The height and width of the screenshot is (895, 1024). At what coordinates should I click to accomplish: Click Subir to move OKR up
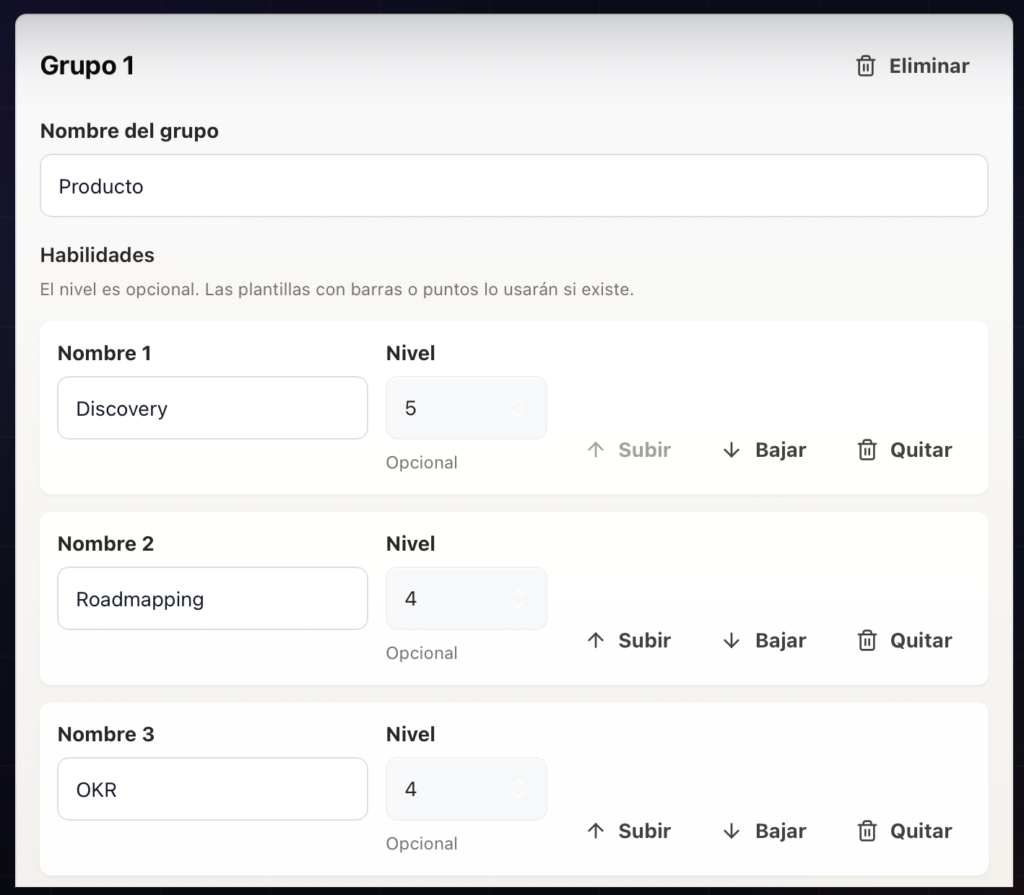(628, 831)
